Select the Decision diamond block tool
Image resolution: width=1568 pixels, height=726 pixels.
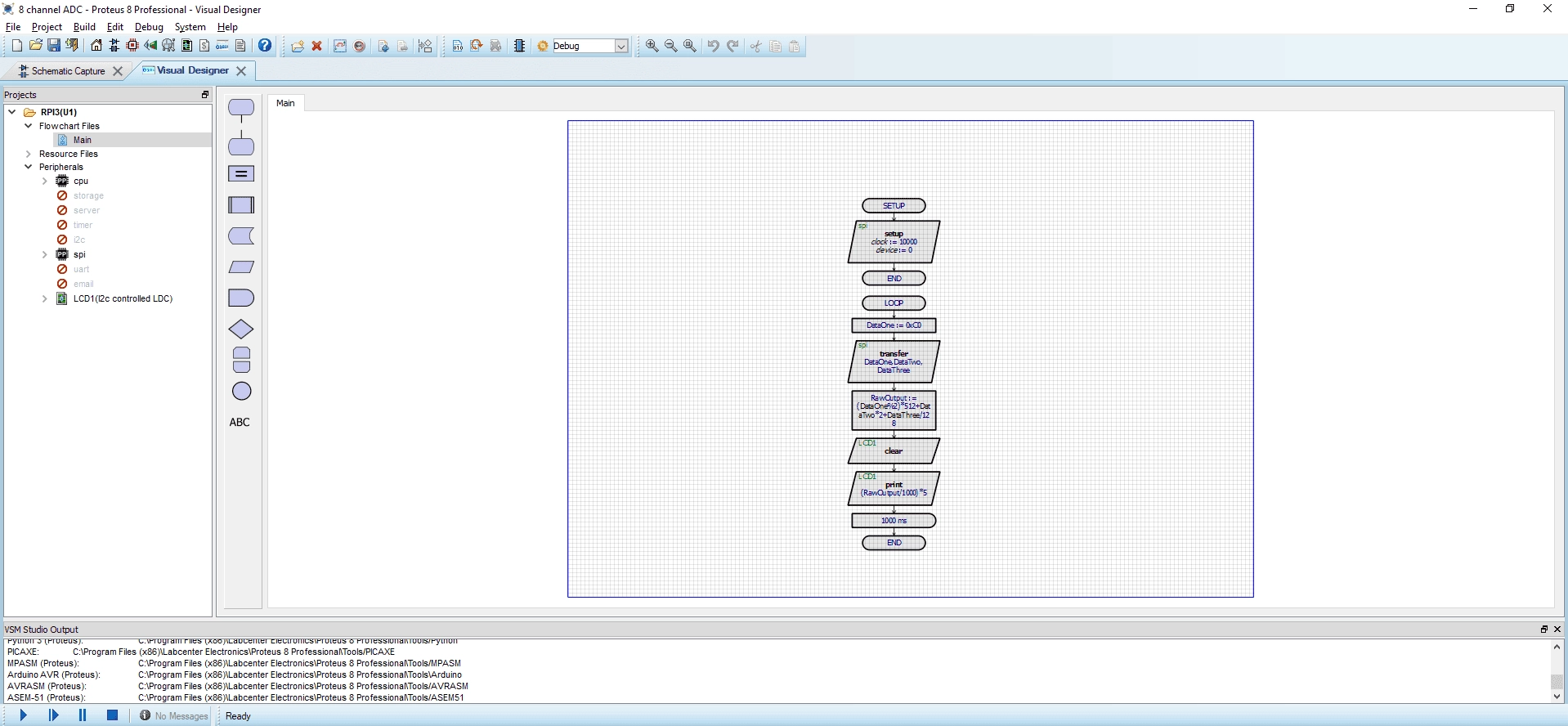[x=241, y=329]
